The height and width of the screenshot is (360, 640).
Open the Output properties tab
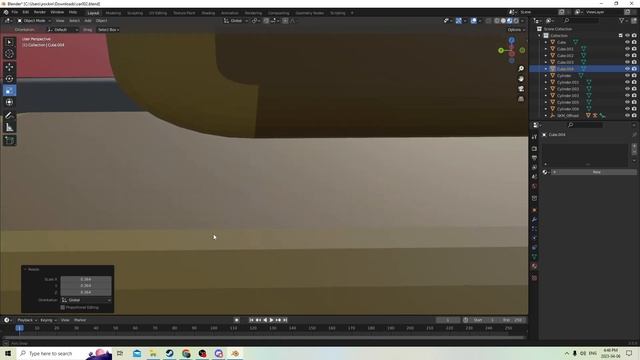click(x=534, y=158)
